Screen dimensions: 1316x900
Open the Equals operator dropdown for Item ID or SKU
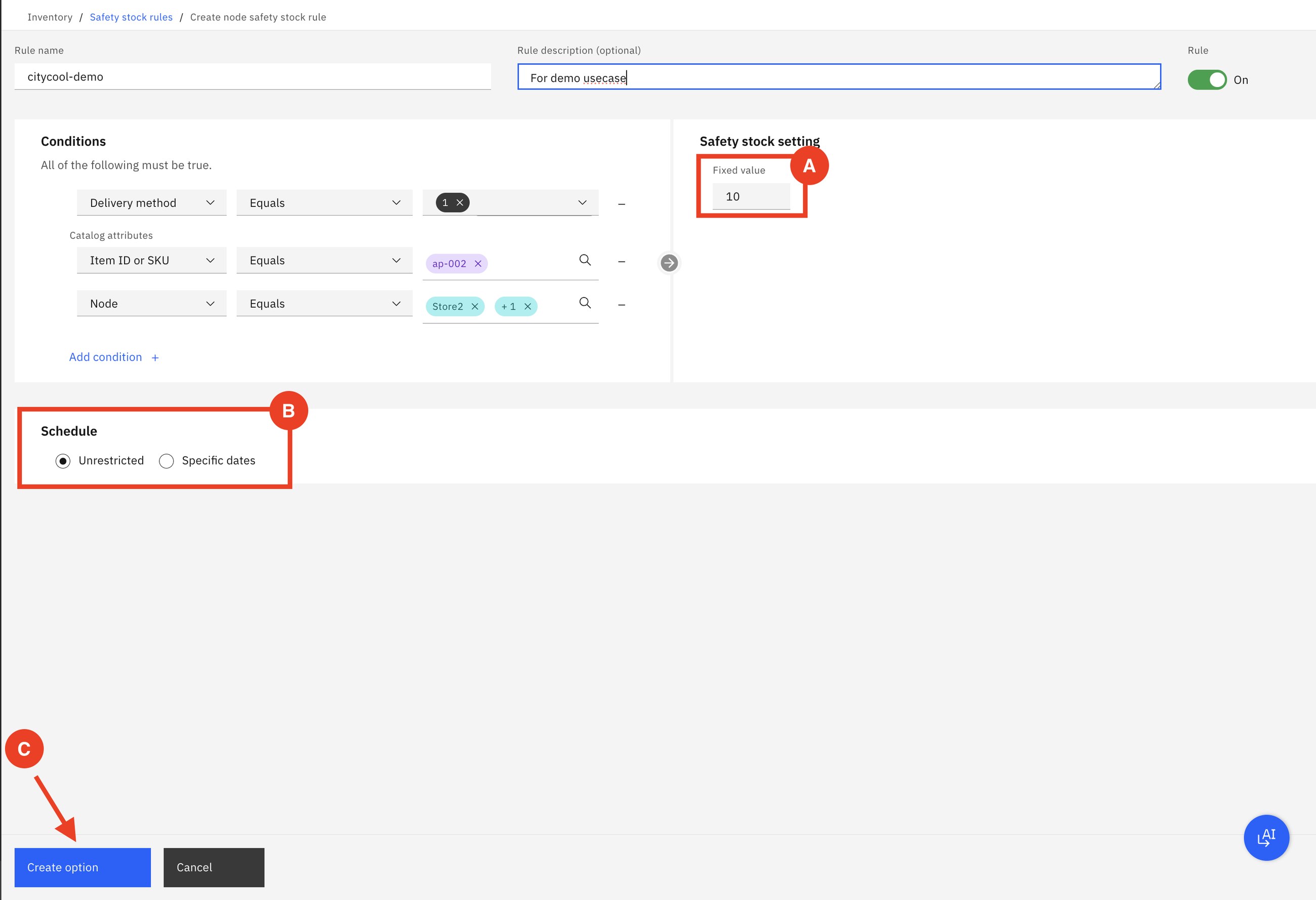324,261
